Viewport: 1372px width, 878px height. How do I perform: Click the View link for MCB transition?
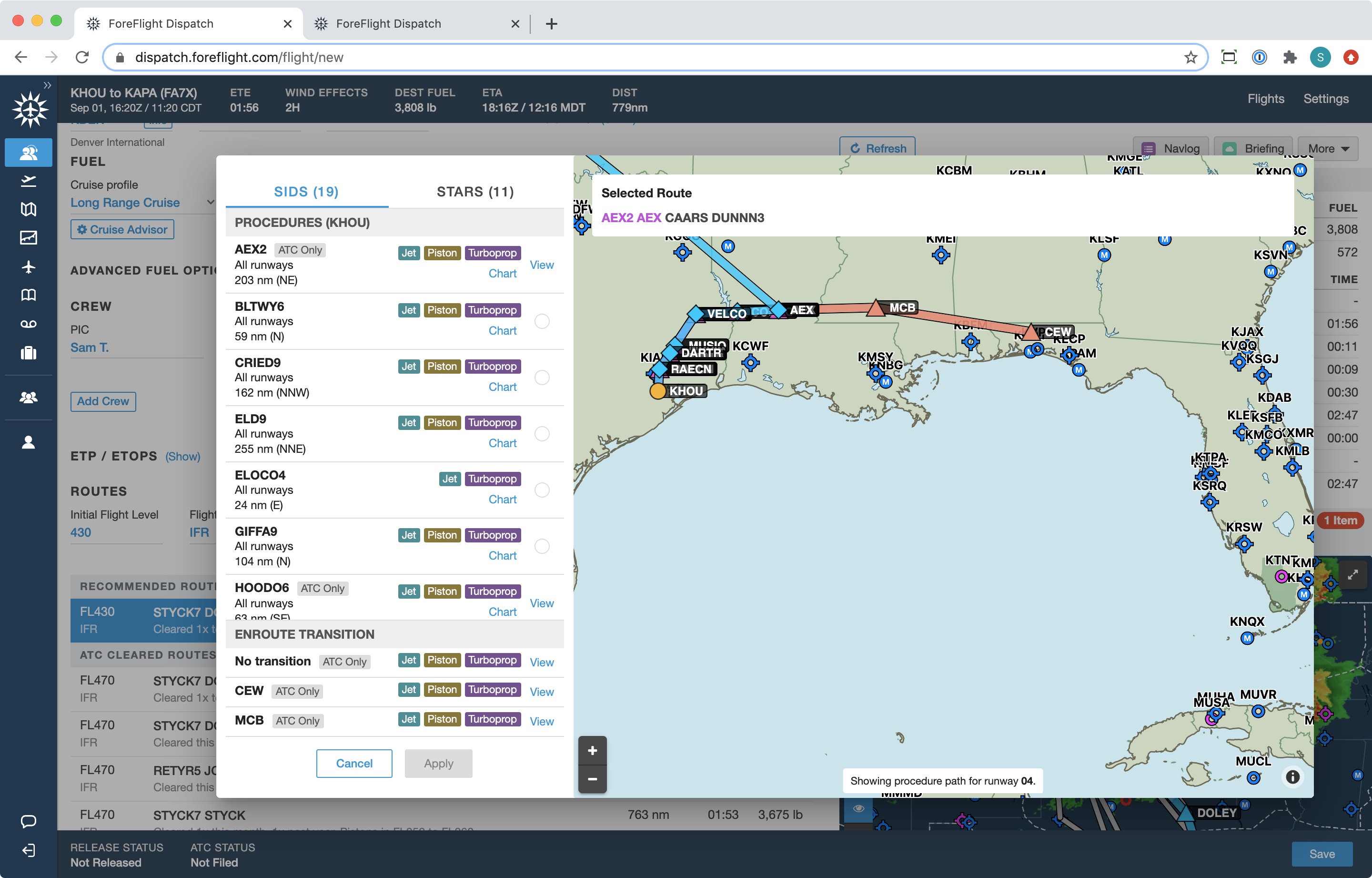(541, 721)
